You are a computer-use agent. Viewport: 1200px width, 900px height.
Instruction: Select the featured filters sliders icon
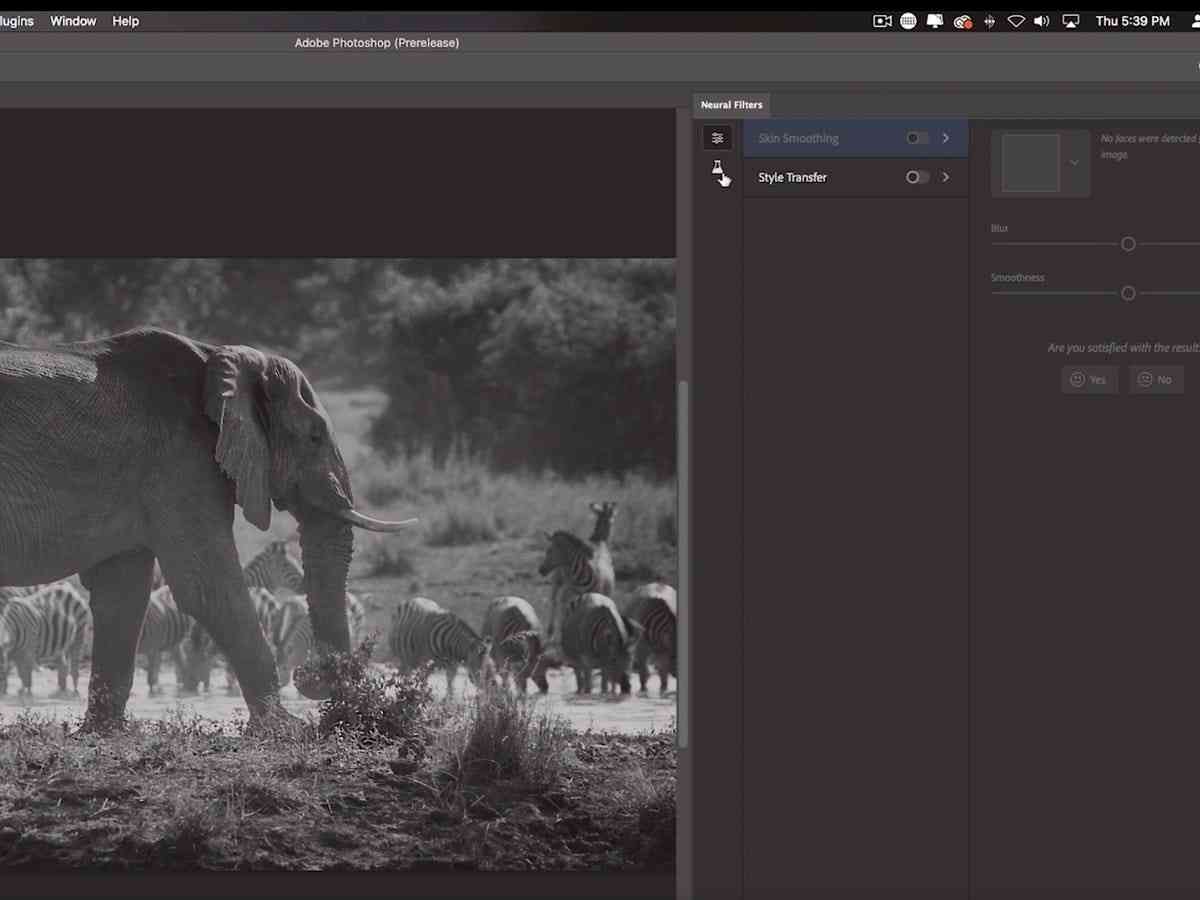pyautogui.click(x=717, y=138)
